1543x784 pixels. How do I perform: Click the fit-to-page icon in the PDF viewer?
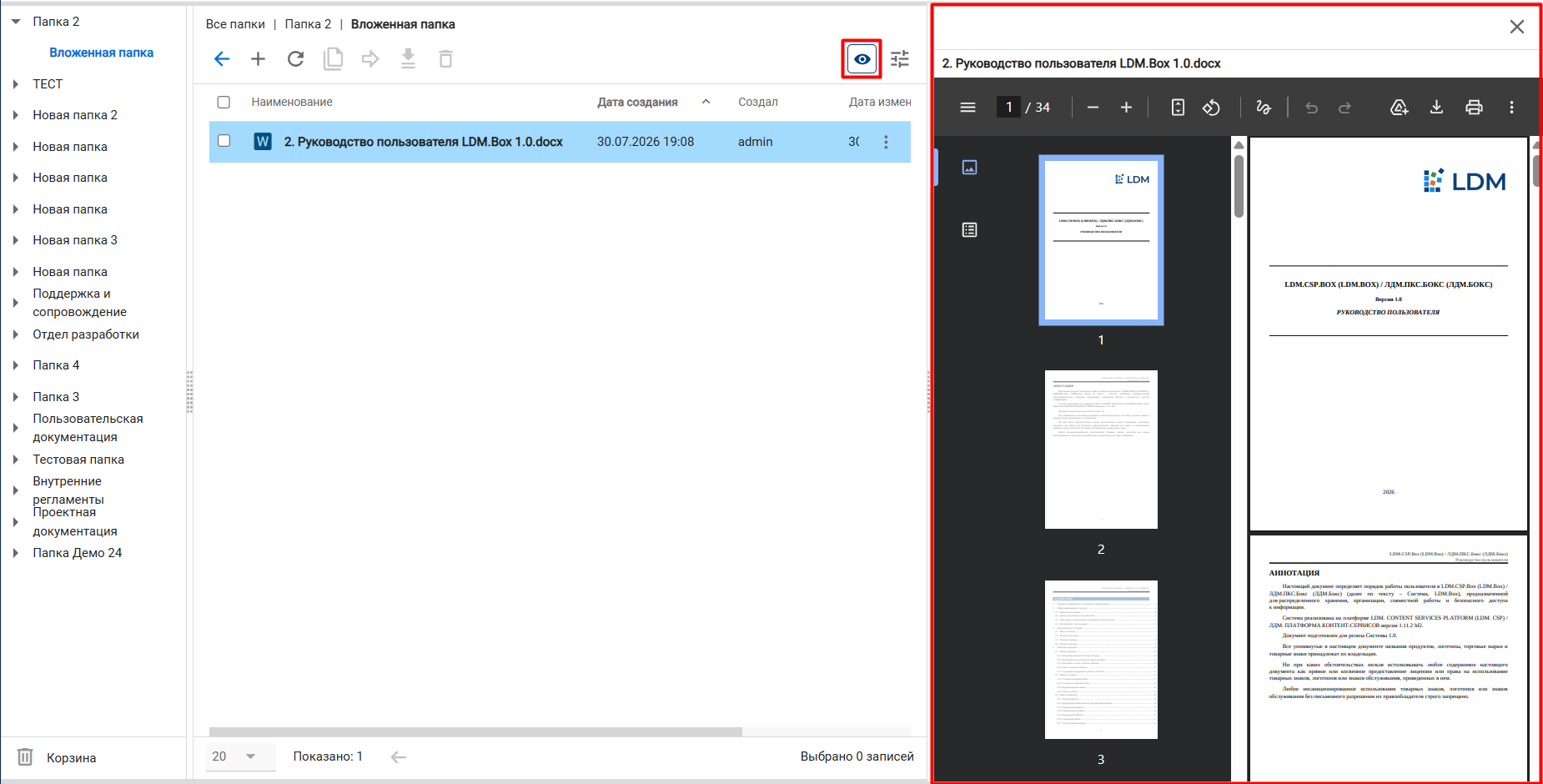(x=1178, y=108)
